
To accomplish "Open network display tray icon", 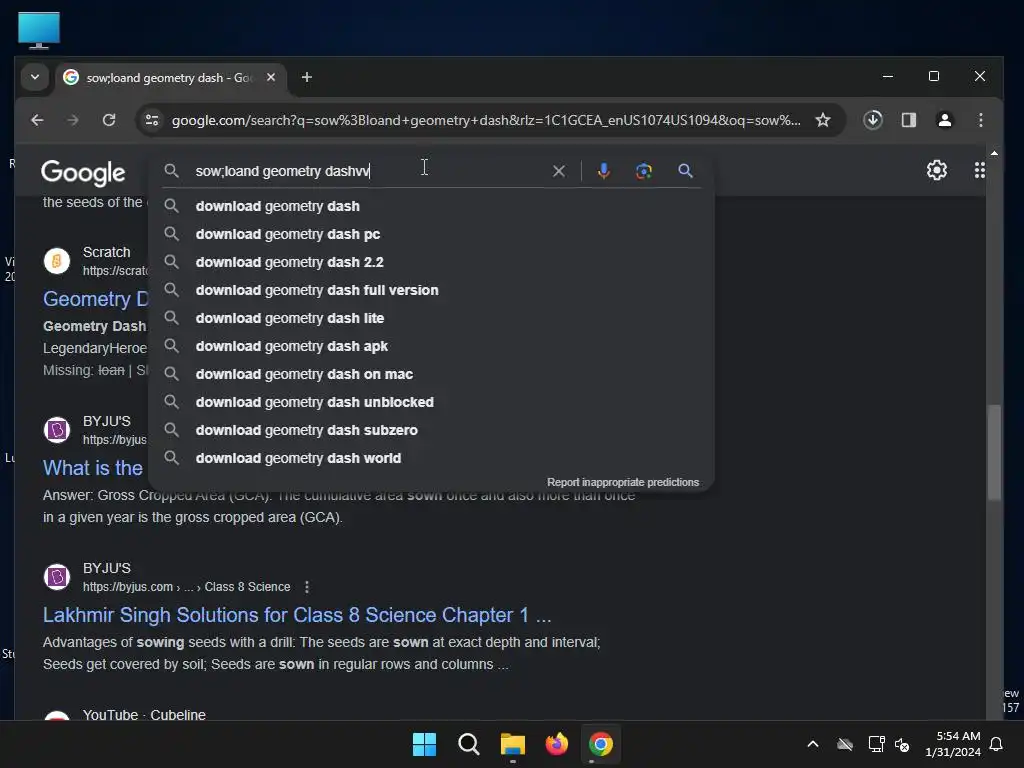I will tap(876, 744).
